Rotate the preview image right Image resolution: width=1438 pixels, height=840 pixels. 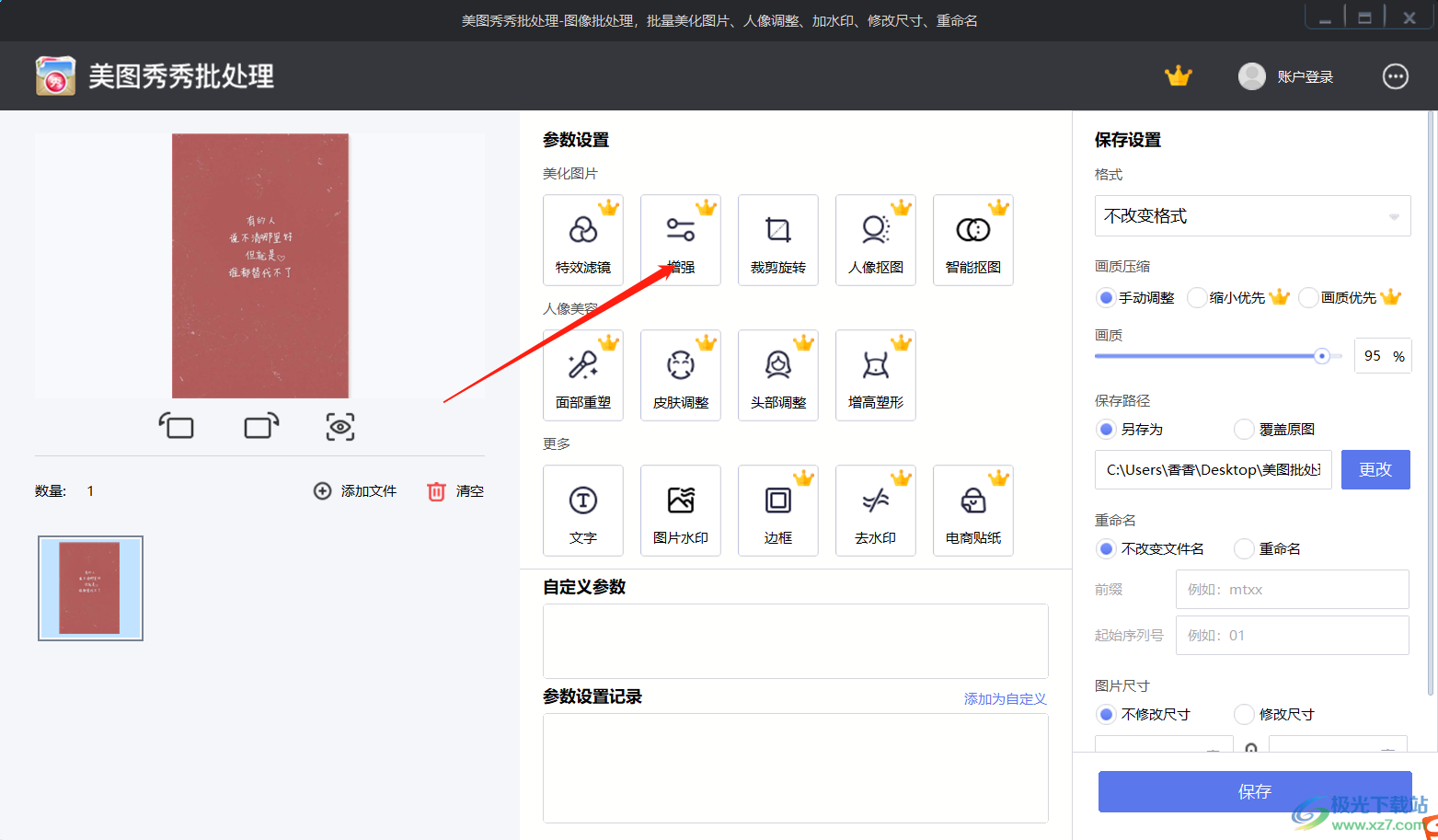[x=261, y=426]
